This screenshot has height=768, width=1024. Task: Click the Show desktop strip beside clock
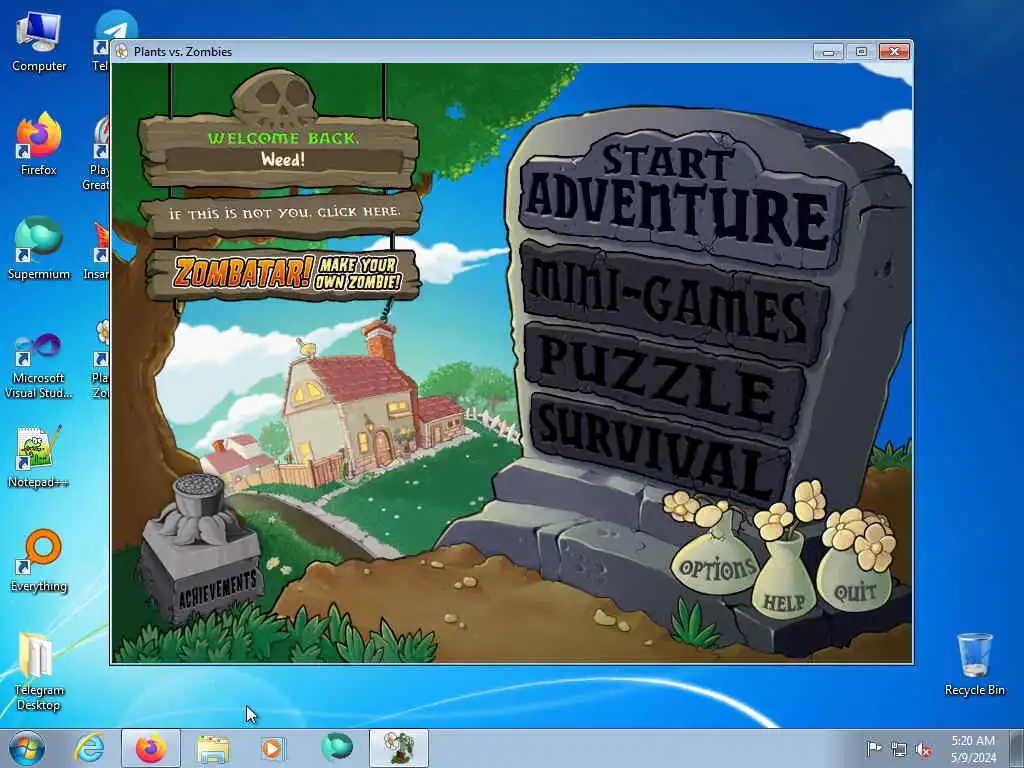click(1017, 748)
